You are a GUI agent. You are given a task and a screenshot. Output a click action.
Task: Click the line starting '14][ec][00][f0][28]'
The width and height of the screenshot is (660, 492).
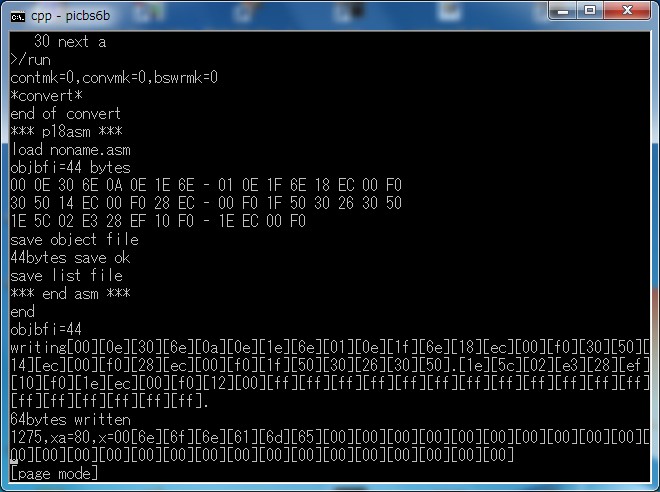[330, 365]
